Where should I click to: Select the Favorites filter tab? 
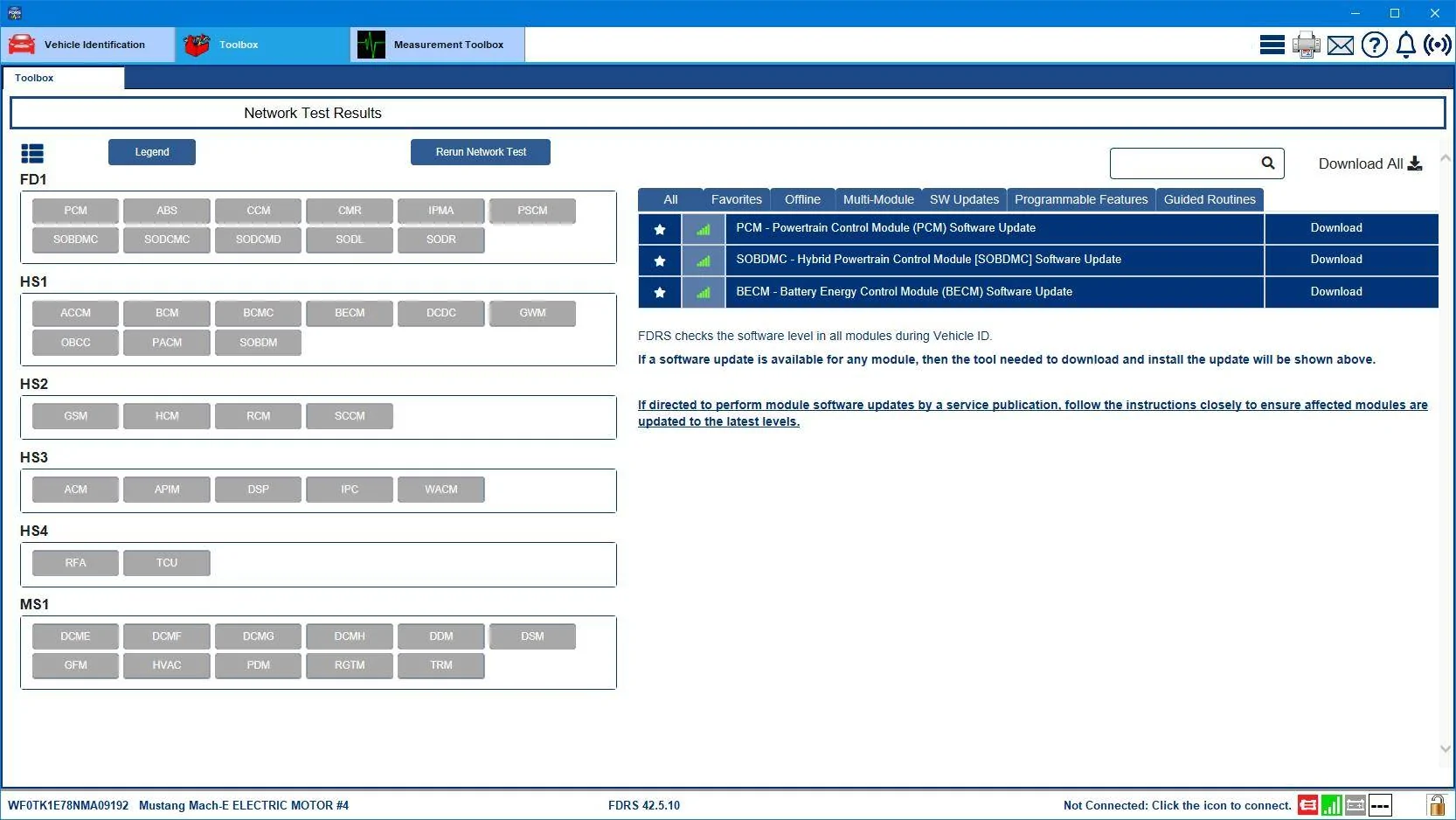click(x=736, y=199)
